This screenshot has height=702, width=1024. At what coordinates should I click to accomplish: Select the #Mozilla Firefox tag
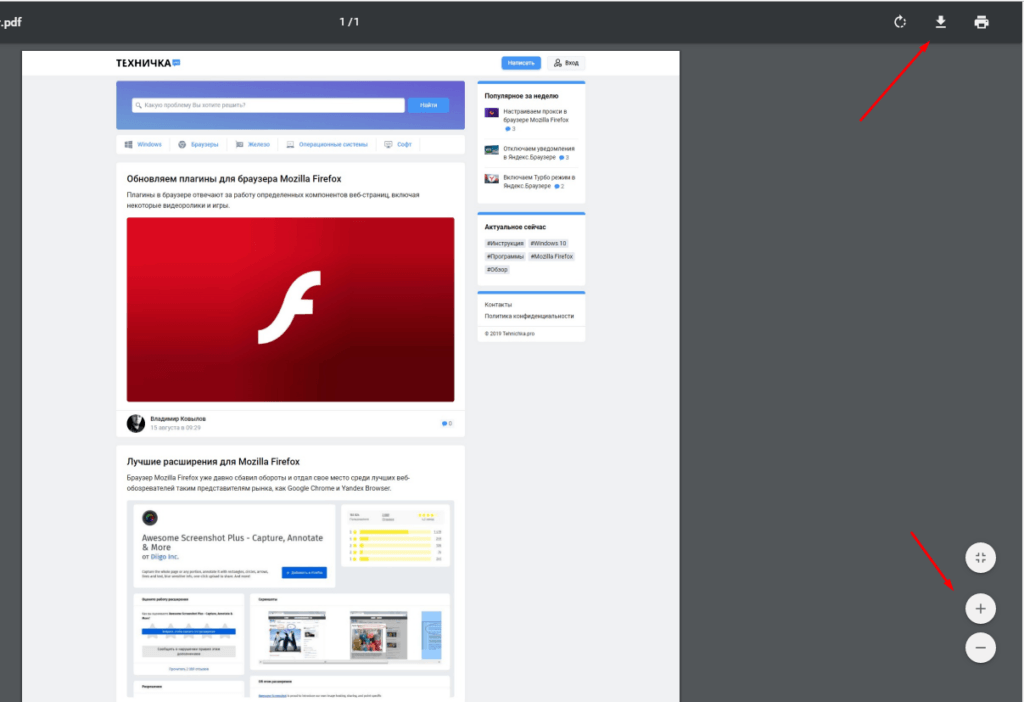[x=552, y=257]
